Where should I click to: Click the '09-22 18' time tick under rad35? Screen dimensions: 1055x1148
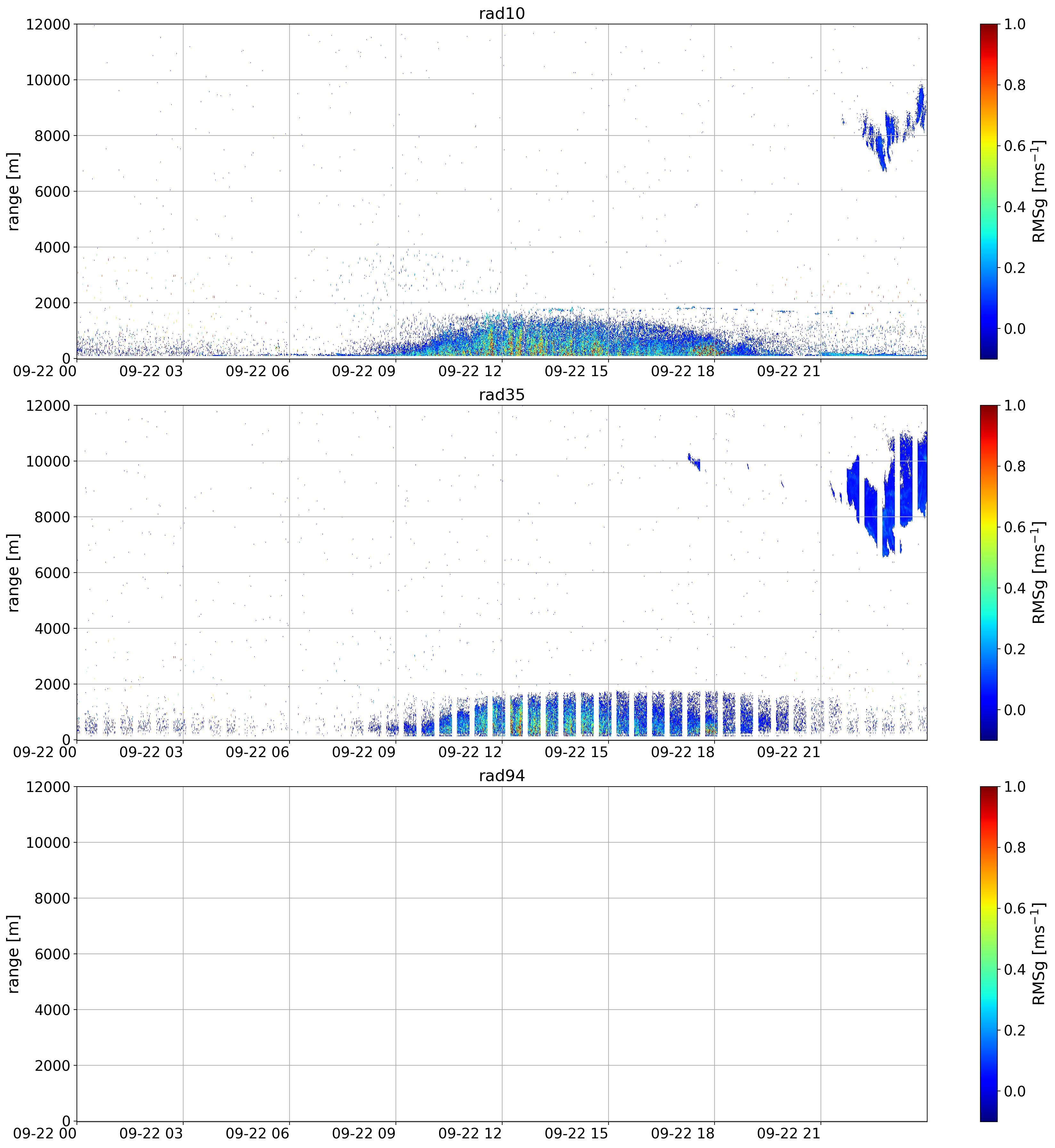point(683,752)
